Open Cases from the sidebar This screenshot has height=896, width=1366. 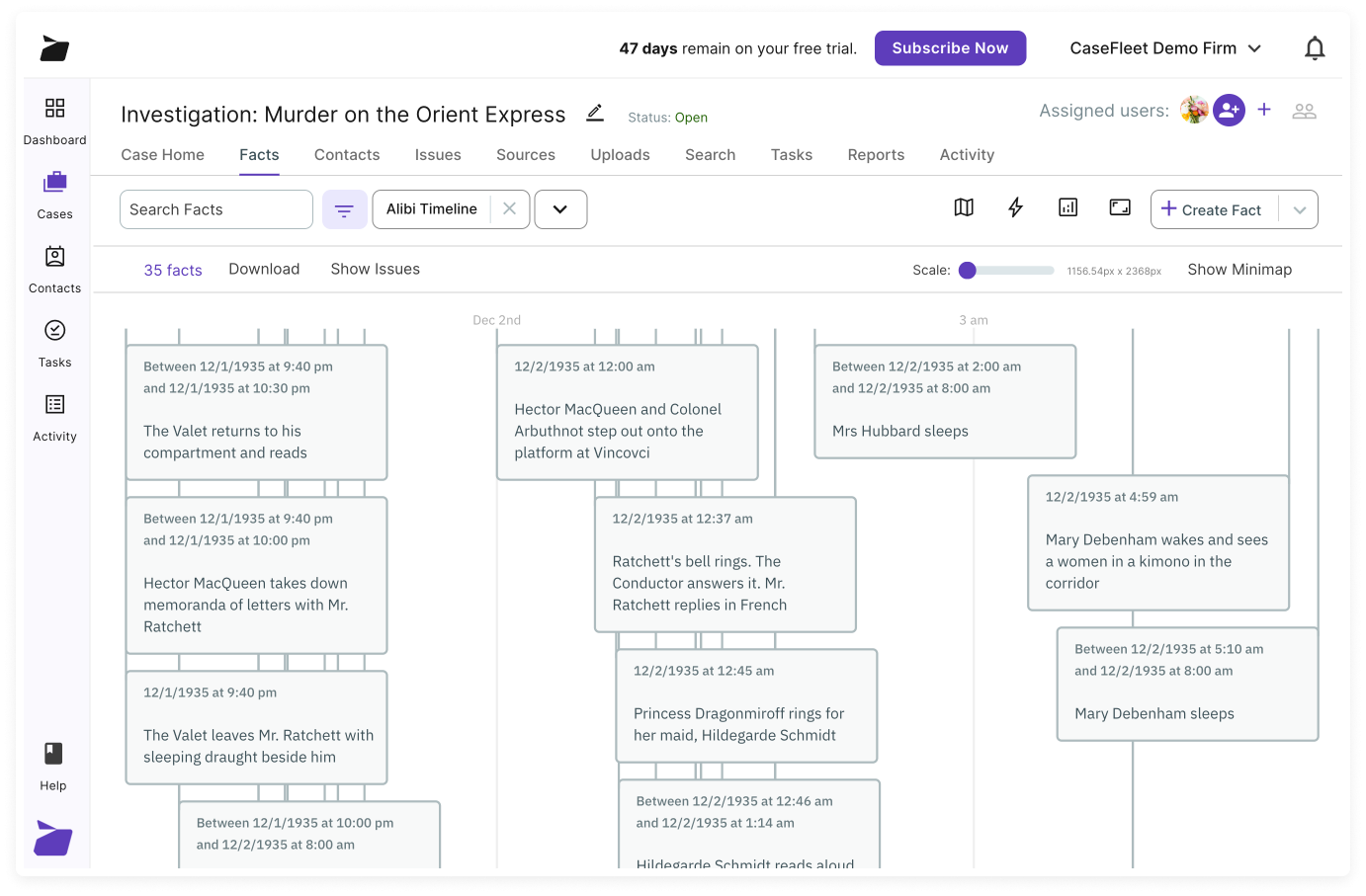click(55, 195)
